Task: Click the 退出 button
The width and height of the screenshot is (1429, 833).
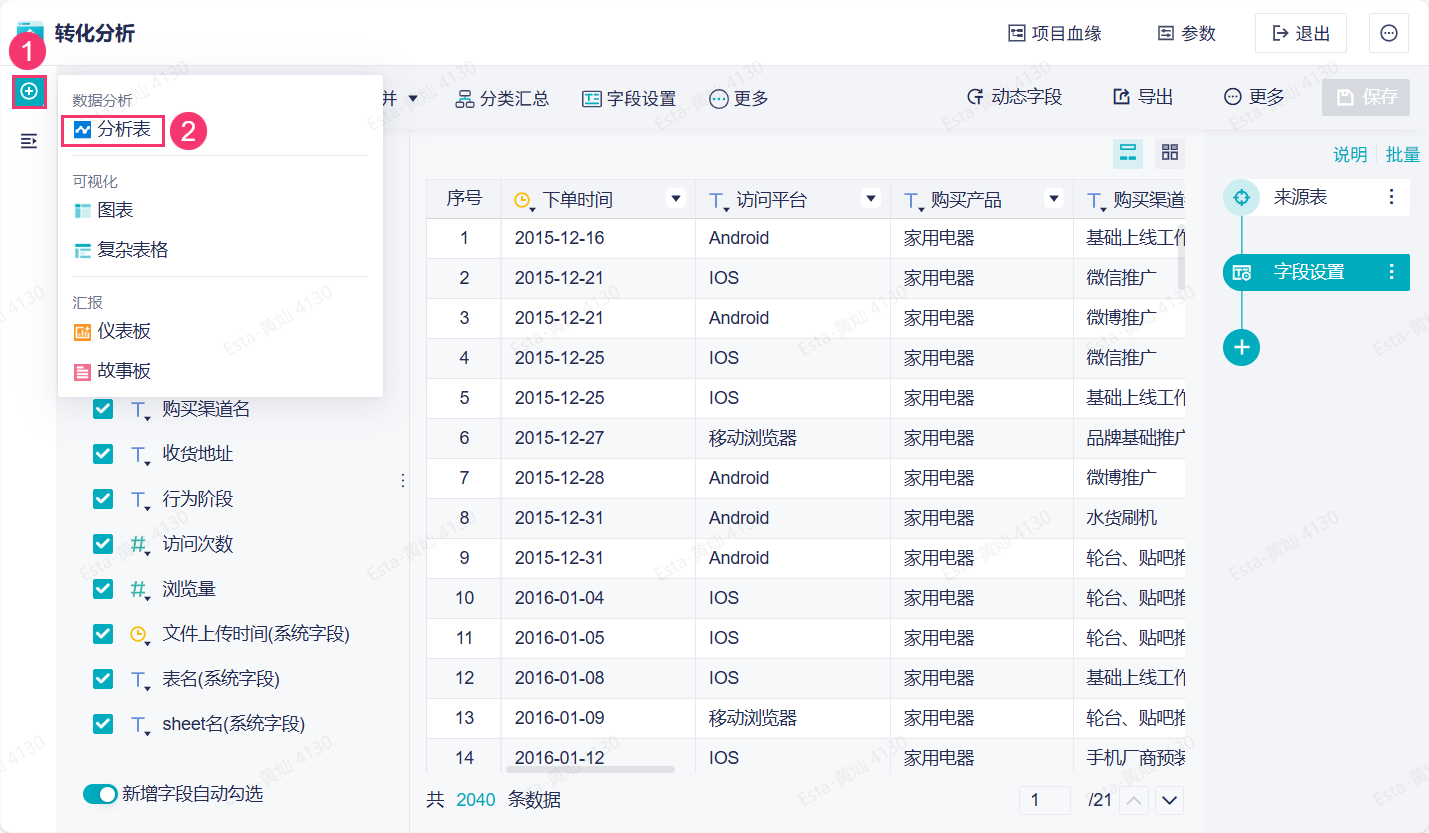Action: (1300, 33)
